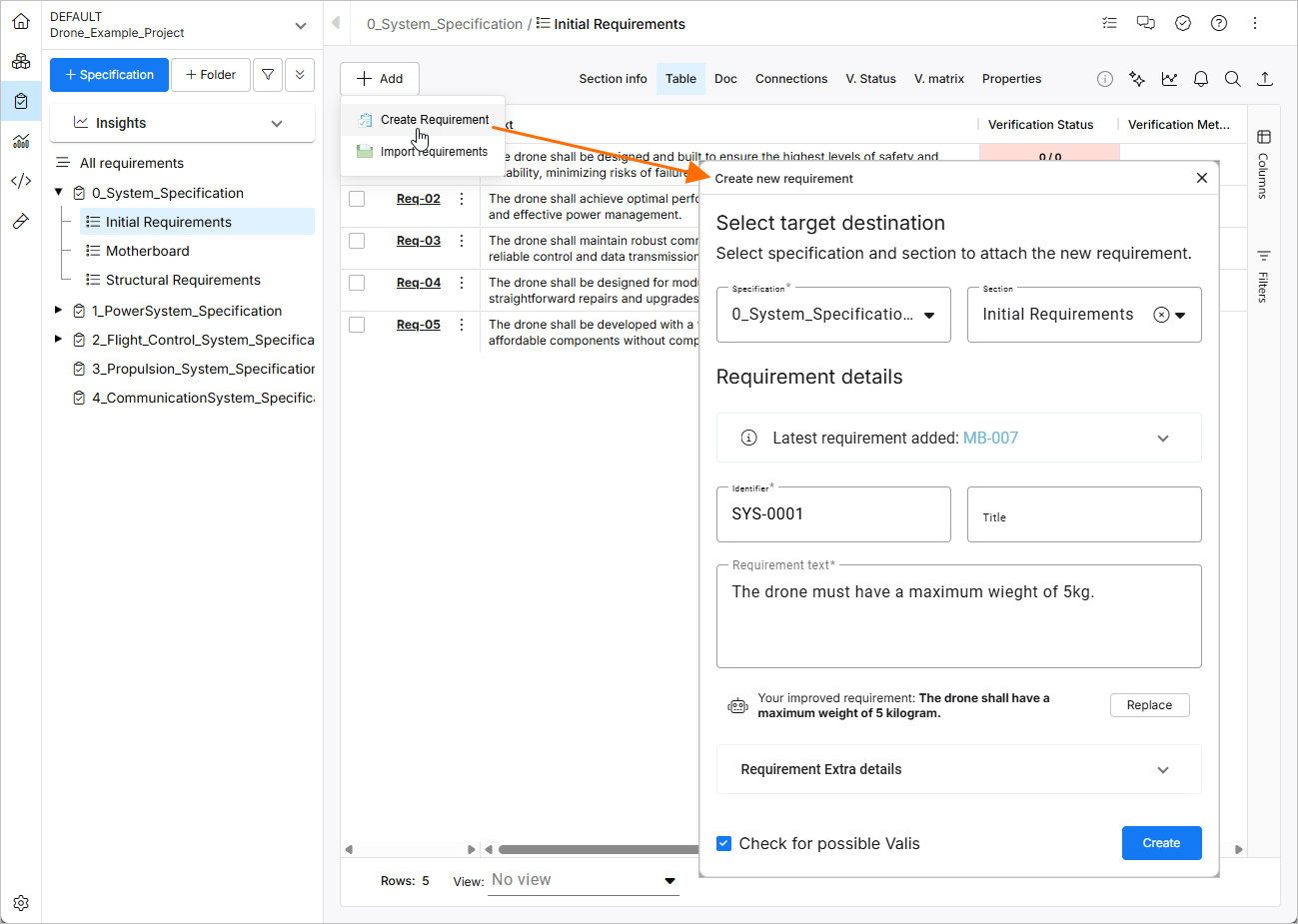Click the Create button in the dialog

pos(1161,843)
